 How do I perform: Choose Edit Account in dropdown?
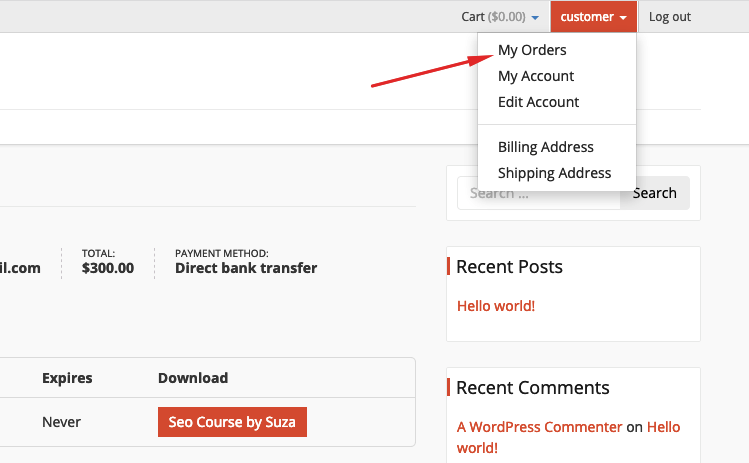(538, 102)
